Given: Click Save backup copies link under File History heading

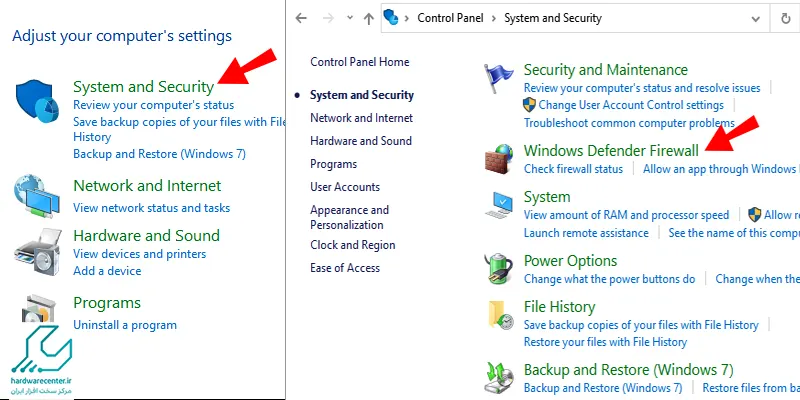Looking at the screenshot, I should (x=641, y=325).
